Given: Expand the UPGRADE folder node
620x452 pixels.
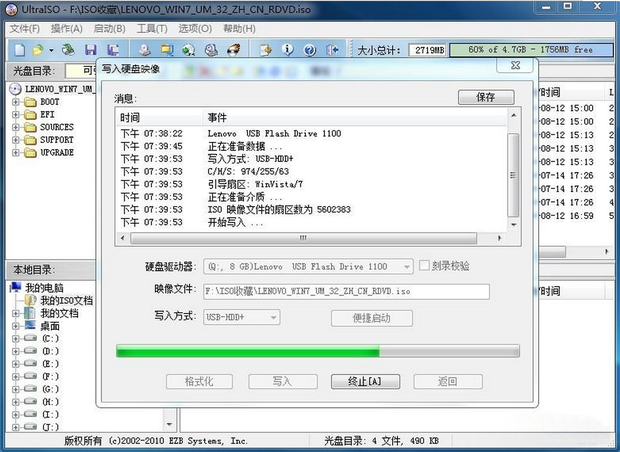Looking at the screenshot, I should click(x=15, y=153).
